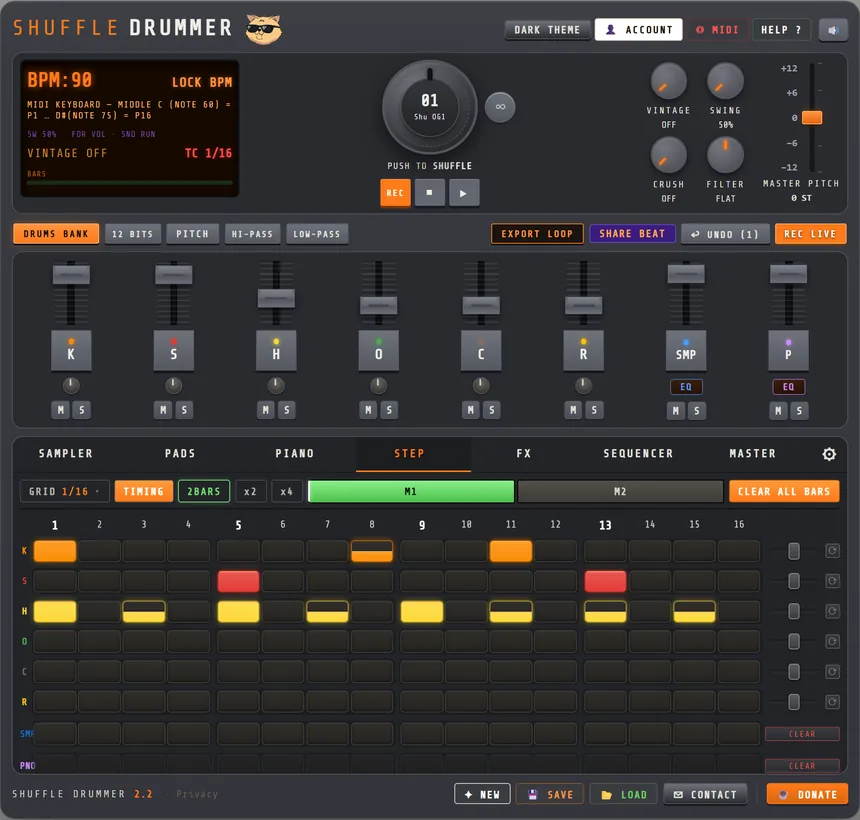Trigger the S snare drum pad

point(173,350)
